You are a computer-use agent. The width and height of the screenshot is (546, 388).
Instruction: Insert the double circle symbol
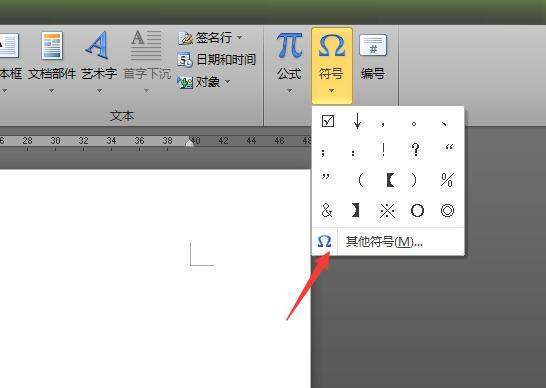(x=447, y=210)
